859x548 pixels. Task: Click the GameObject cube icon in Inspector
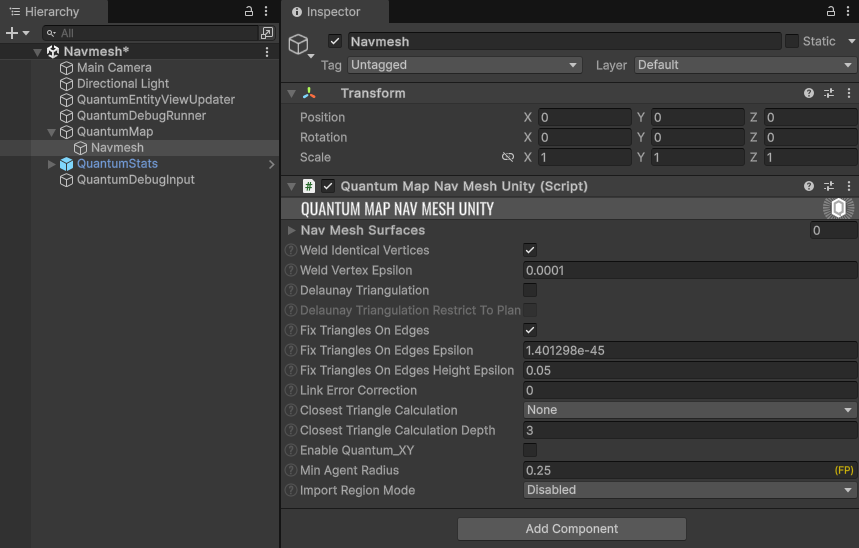click(x=299, y=44)
